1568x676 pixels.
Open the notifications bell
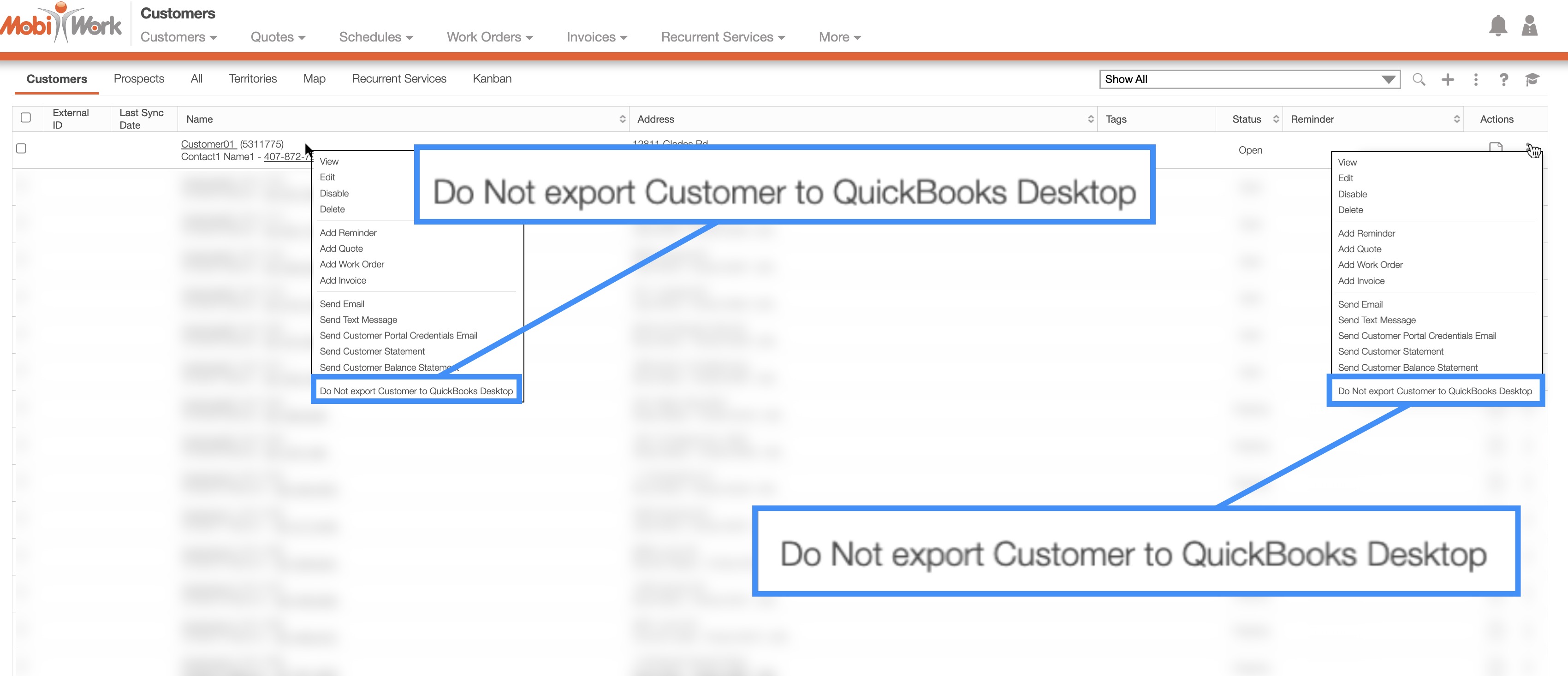1497,26
